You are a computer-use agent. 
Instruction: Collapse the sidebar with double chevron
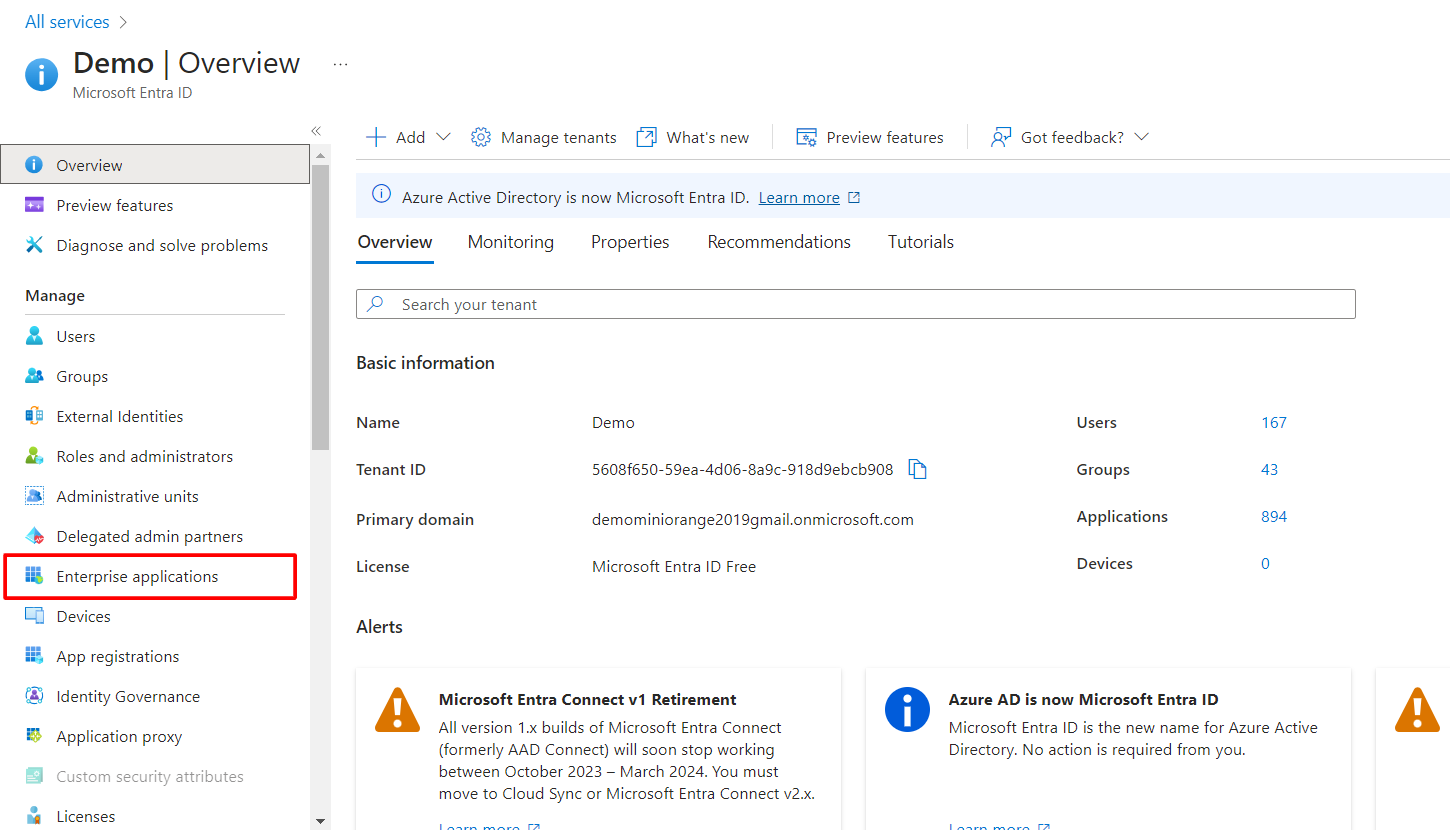click(316, 131)
